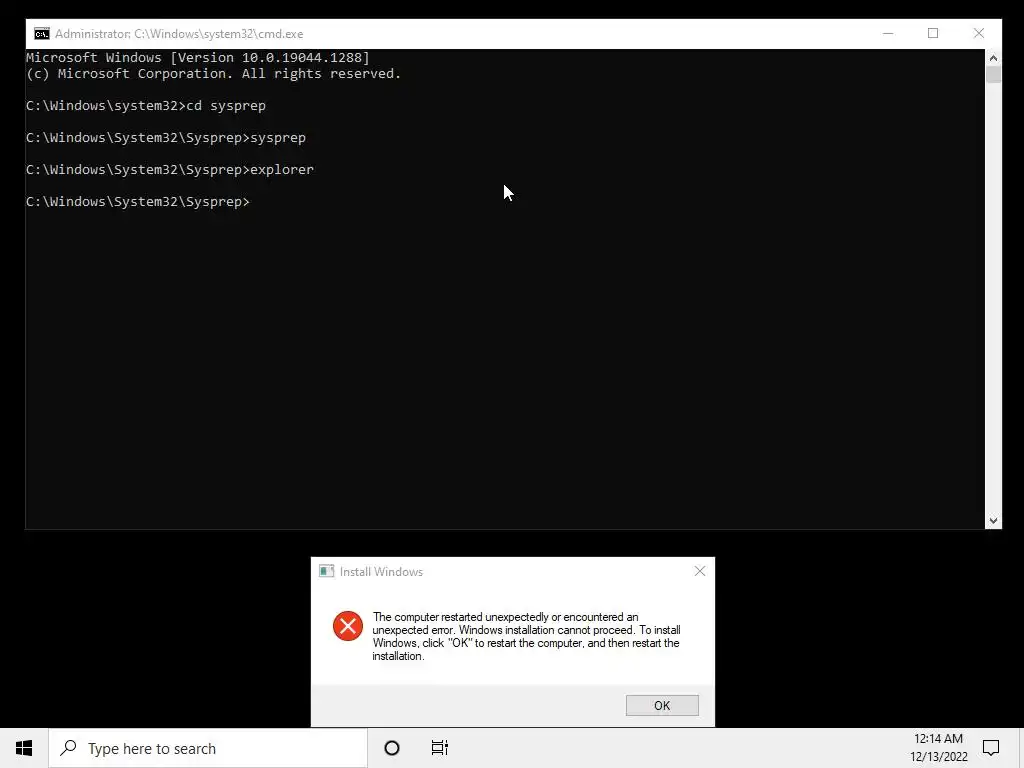Viewport: 1024px width, 768px height.
Task: Open Task View from the taskbar
Action: [x=440, y=748]
